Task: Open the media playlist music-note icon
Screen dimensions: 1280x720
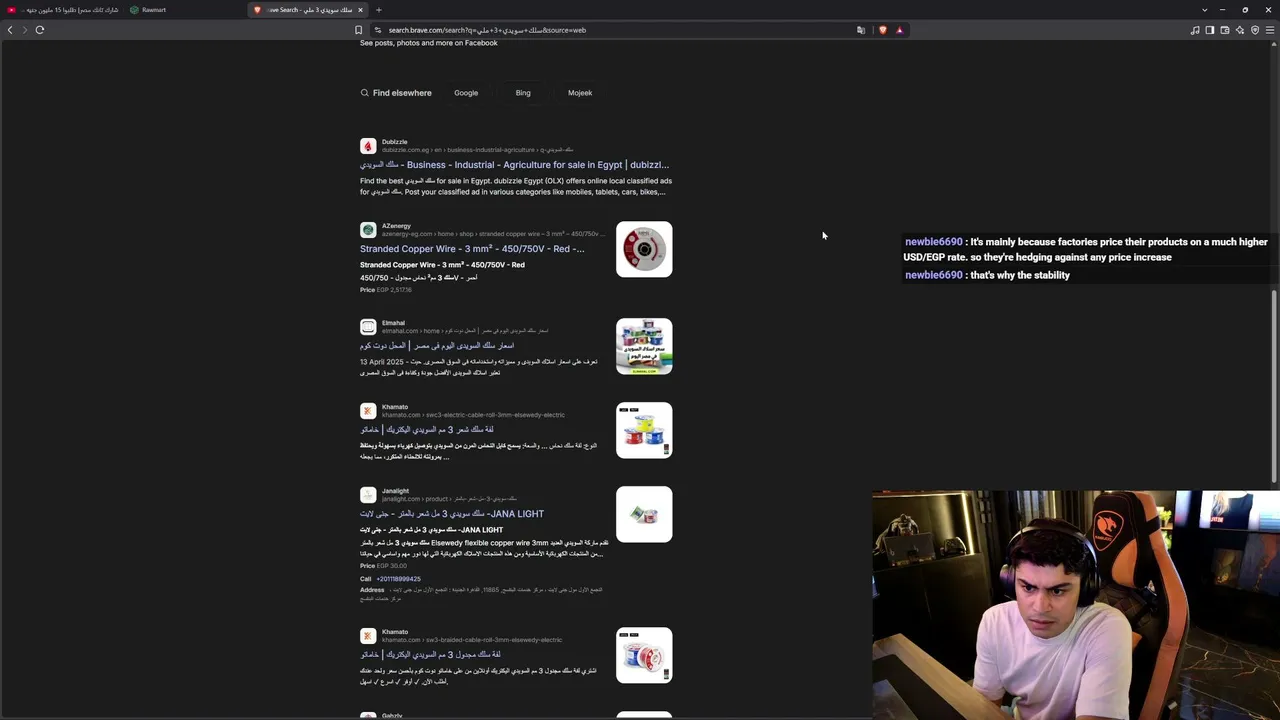Action: [x=1195, y=30]
